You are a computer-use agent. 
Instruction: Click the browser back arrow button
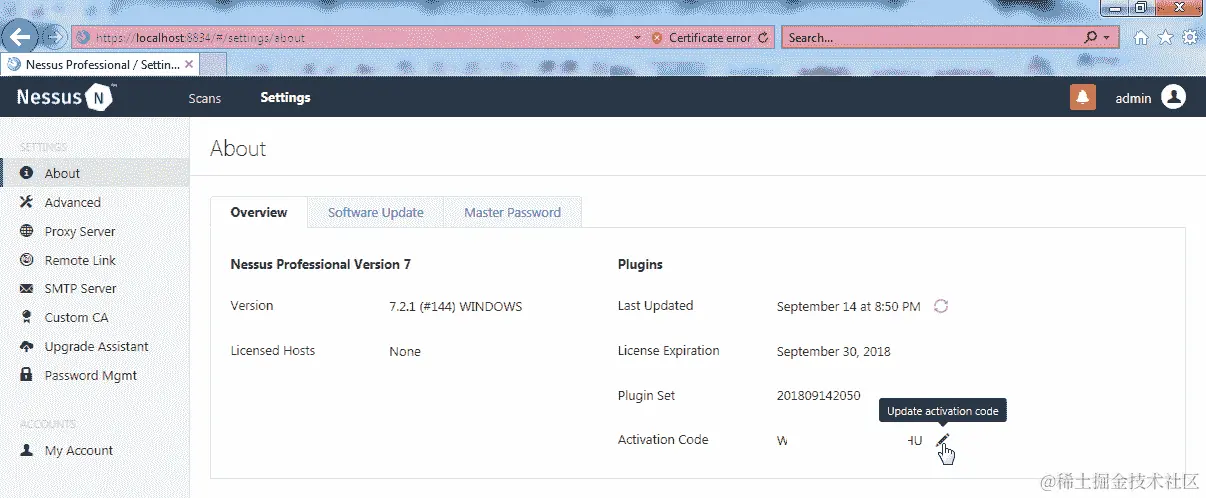(22, 38)
